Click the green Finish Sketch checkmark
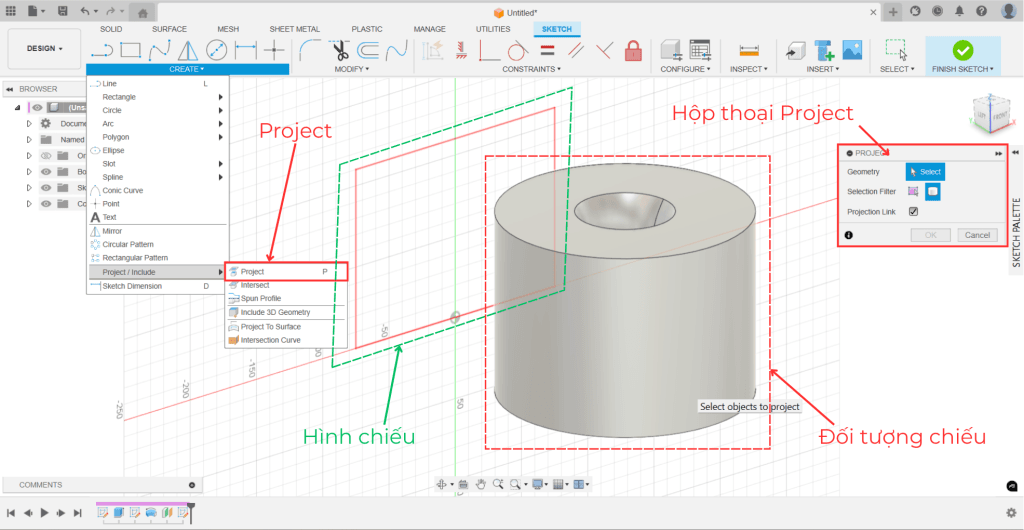1024x530 pixels. (x=962, y=49)
